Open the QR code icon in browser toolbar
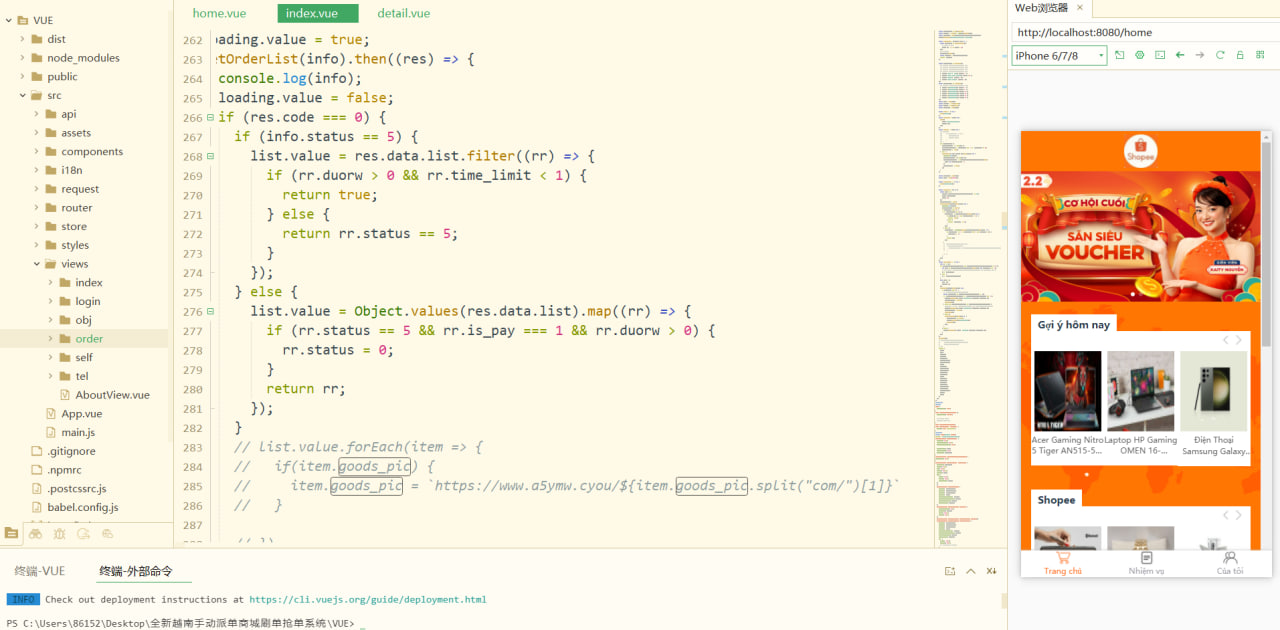The height and width of the screenshot is (630, 1280). pyautogui.click(x=1261, y=56)
